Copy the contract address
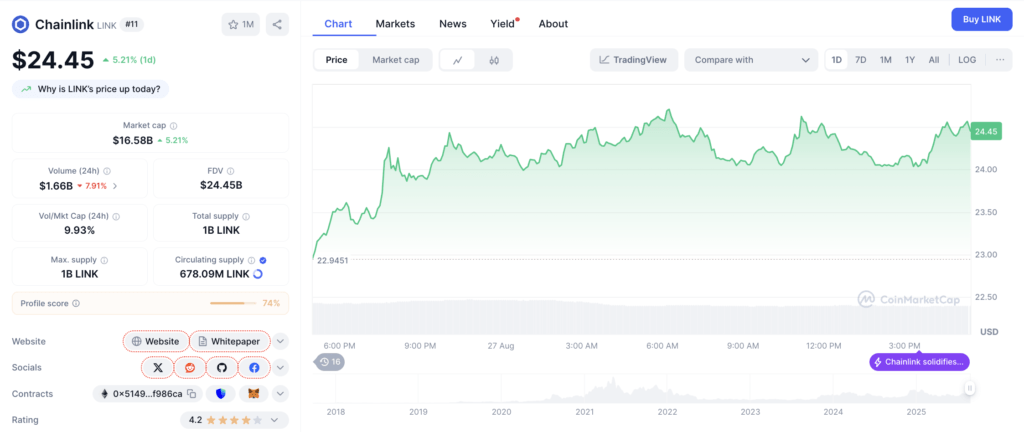This screenshot has width=1024, height=432. 191,393
